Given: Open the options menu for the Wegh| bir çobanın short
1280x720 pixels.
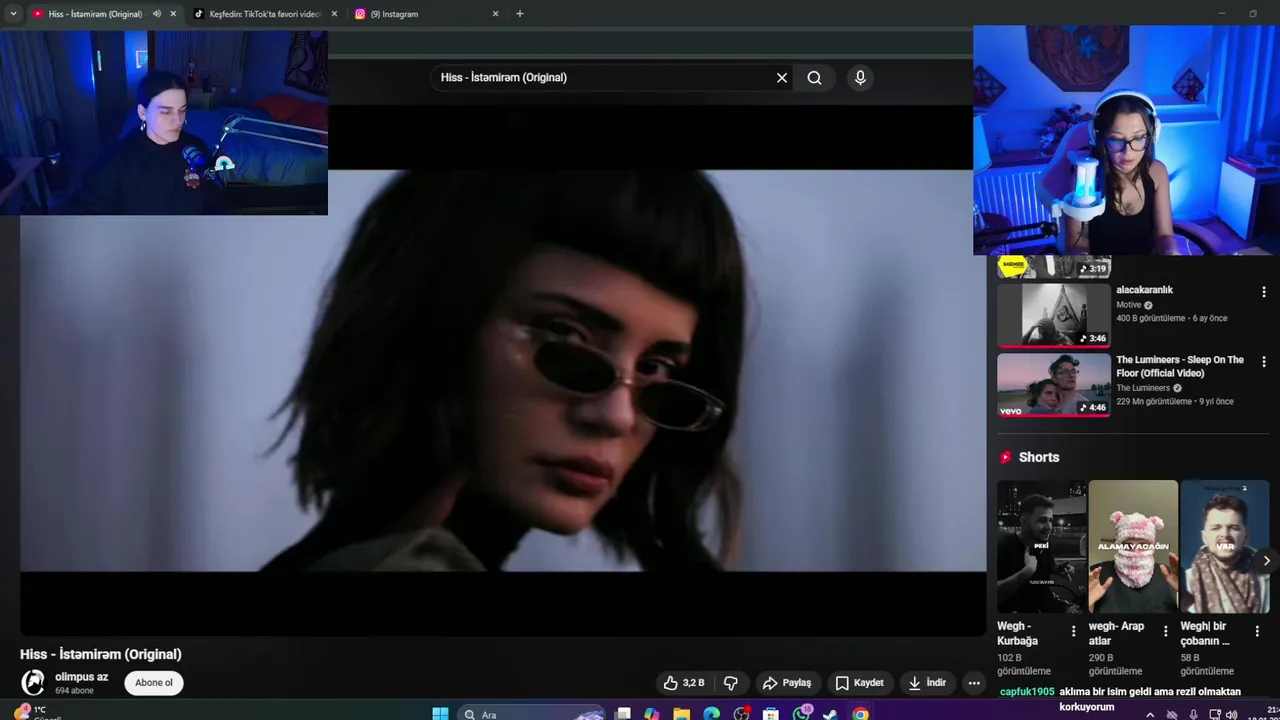Looking at the screenshot, I should pyautogui.click(x=1258, y=631).
